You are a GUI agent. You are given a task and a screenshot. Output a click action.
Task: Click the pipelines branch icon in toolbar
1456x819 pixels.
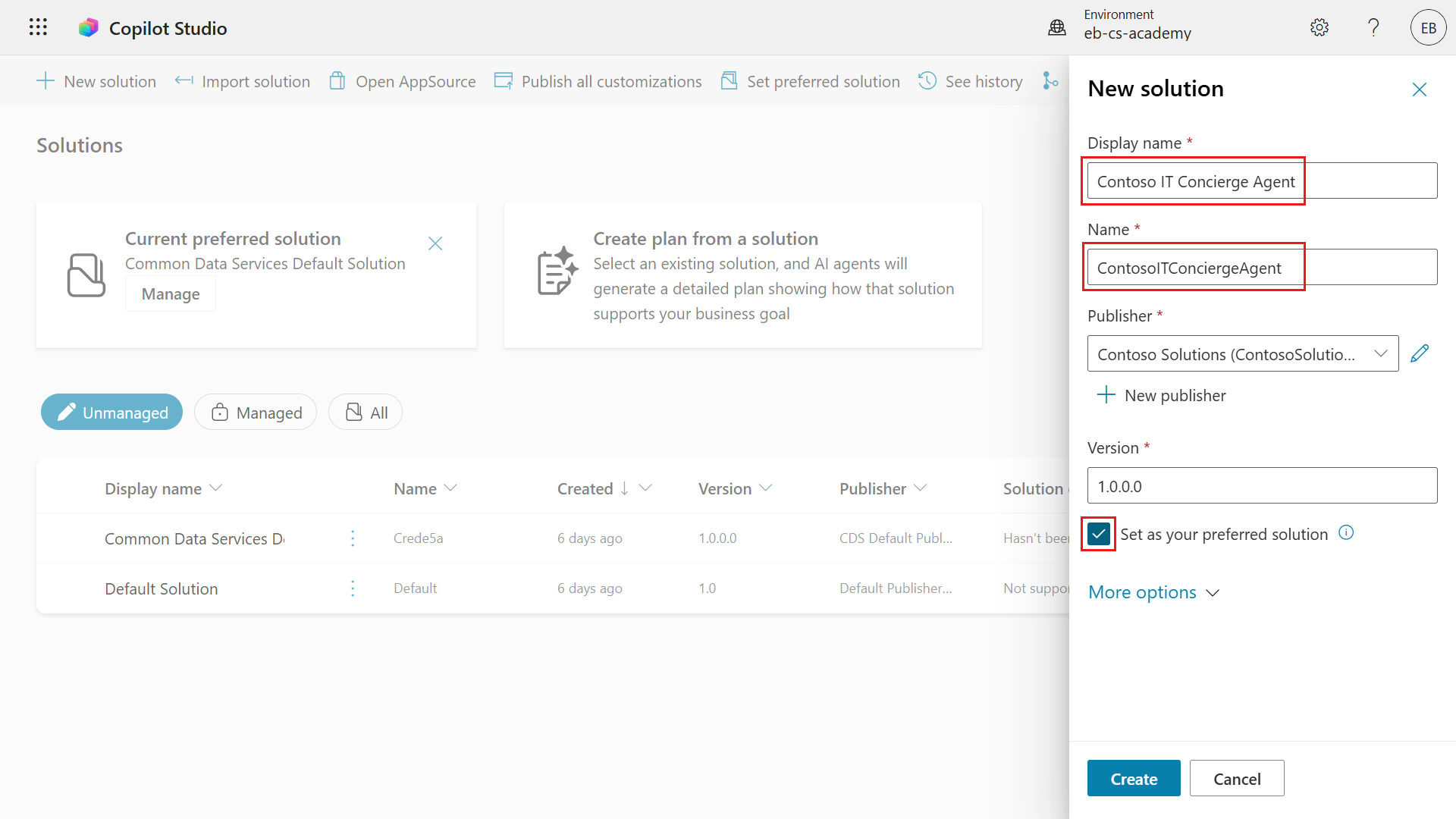click(1050, 81)
